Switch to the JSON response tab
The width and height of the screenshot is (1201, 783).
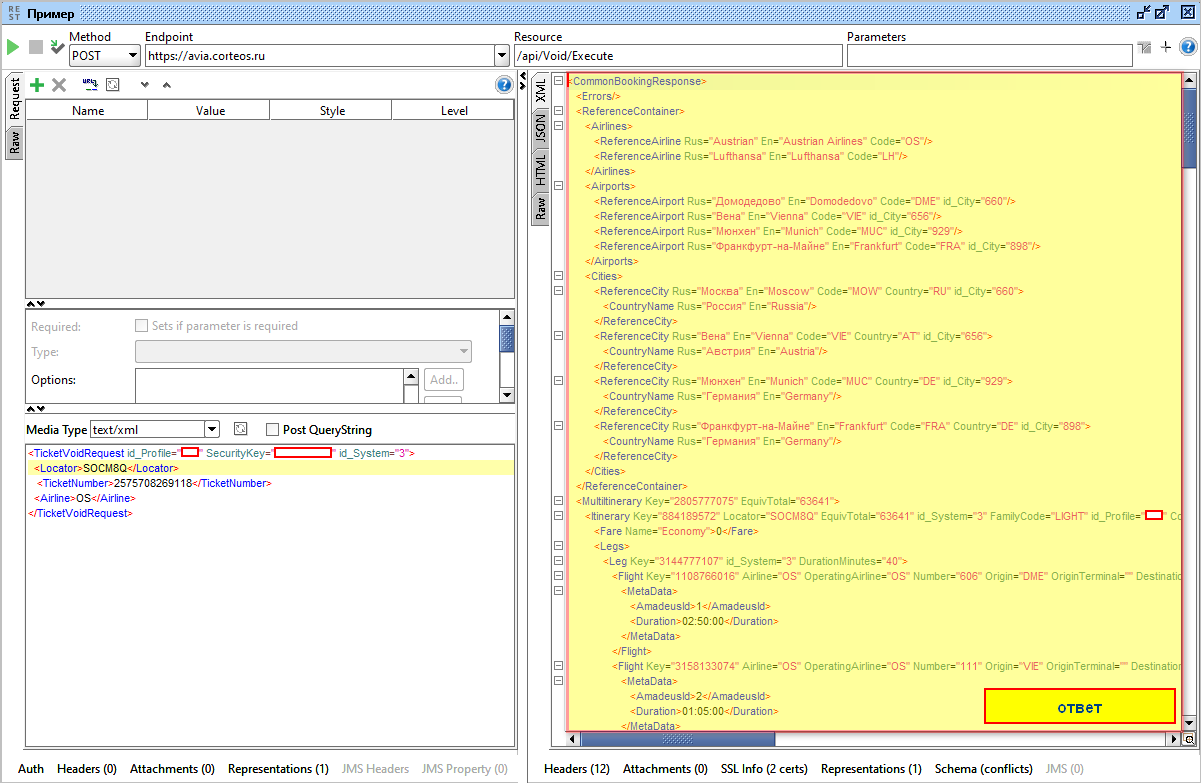540,129
